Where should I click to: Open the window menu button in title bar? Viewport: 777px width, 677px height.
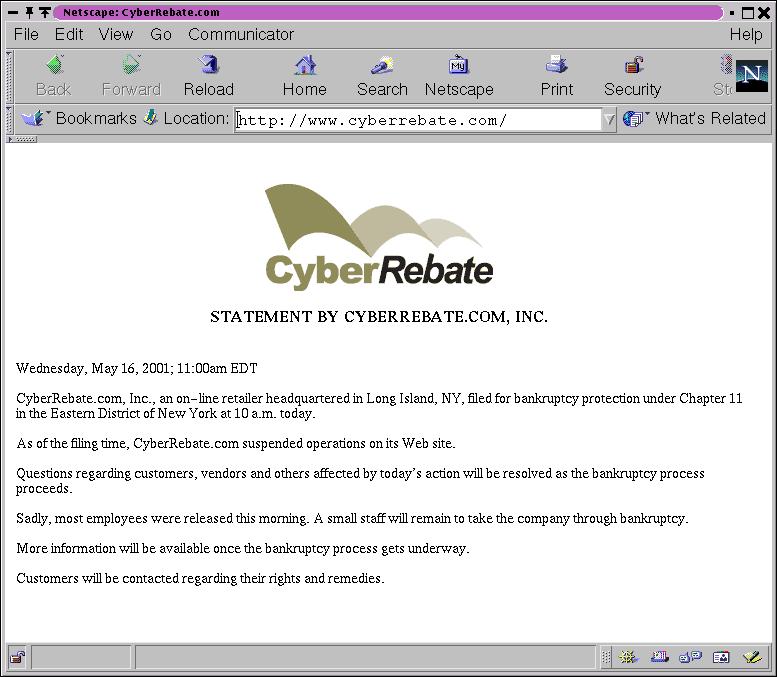tap(13, 12)
